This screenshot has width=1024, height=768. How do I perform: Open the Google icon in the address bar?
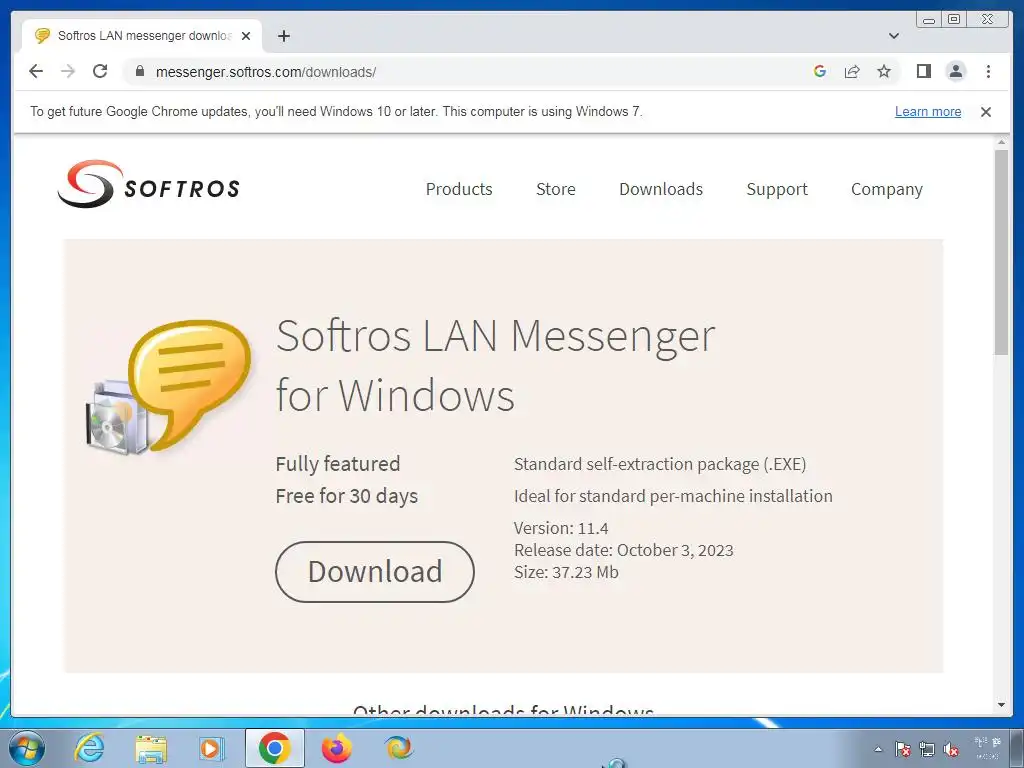820,71
